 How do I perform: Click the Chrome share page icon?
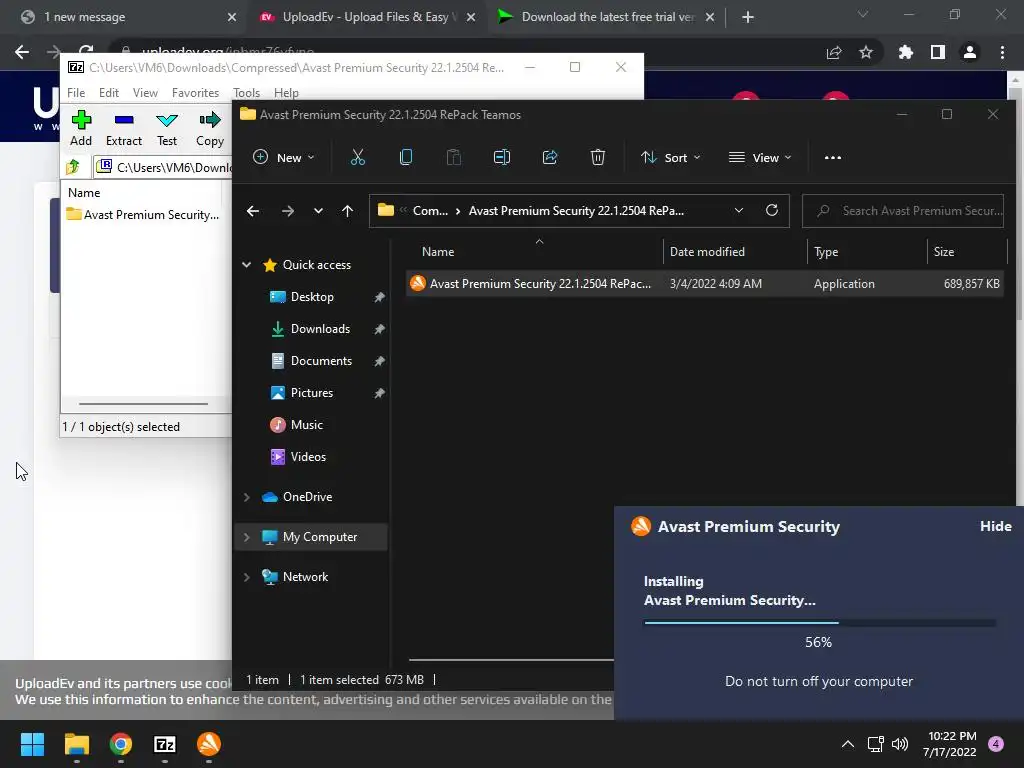coord(834,52)
